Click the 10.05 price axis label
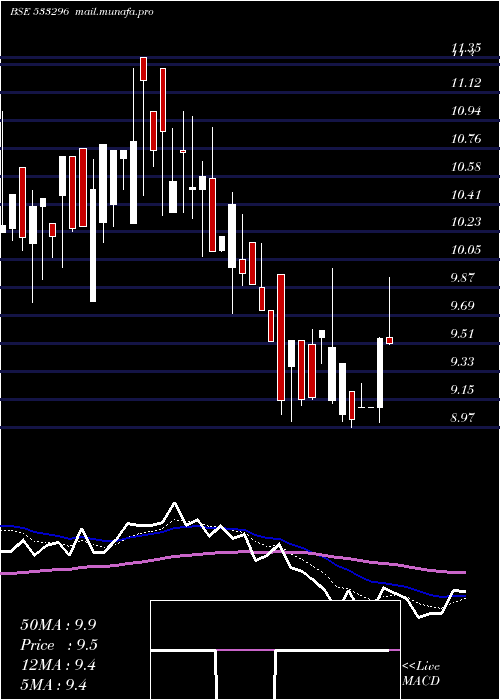The width and height of the screenshot is (500, 700). 466,250
